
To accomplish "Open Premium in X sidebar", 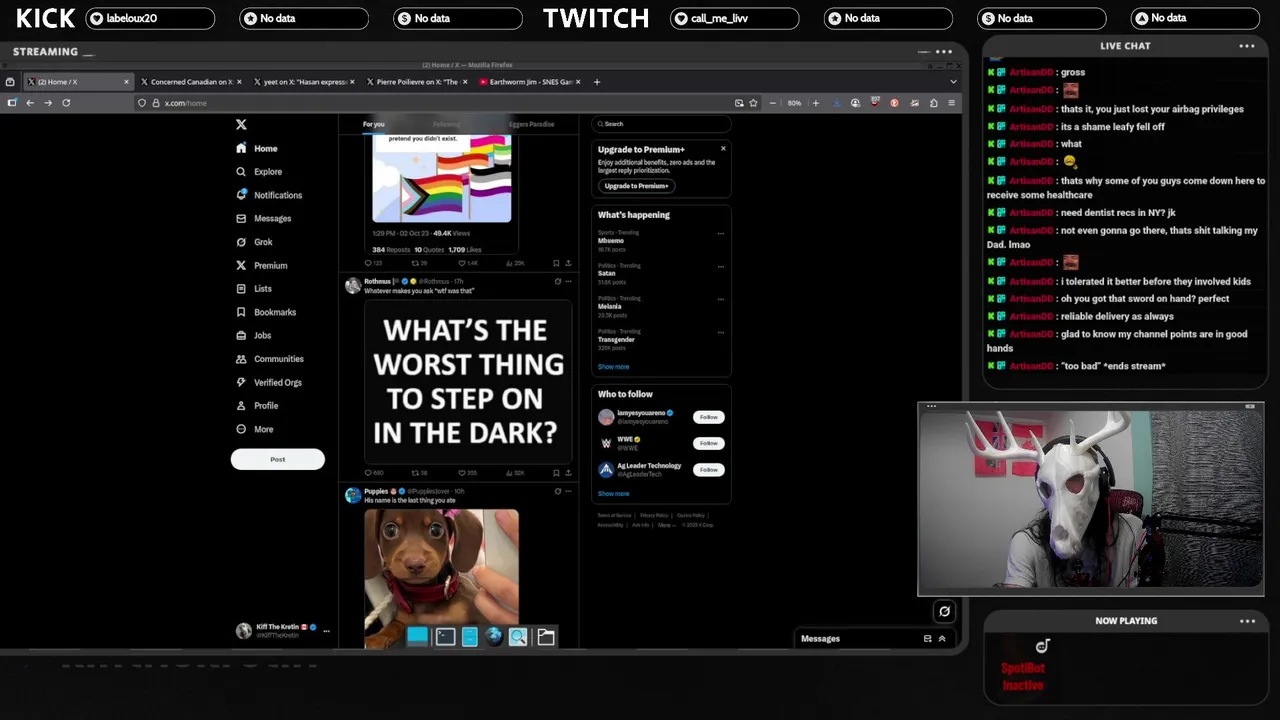I will point(261,265).
